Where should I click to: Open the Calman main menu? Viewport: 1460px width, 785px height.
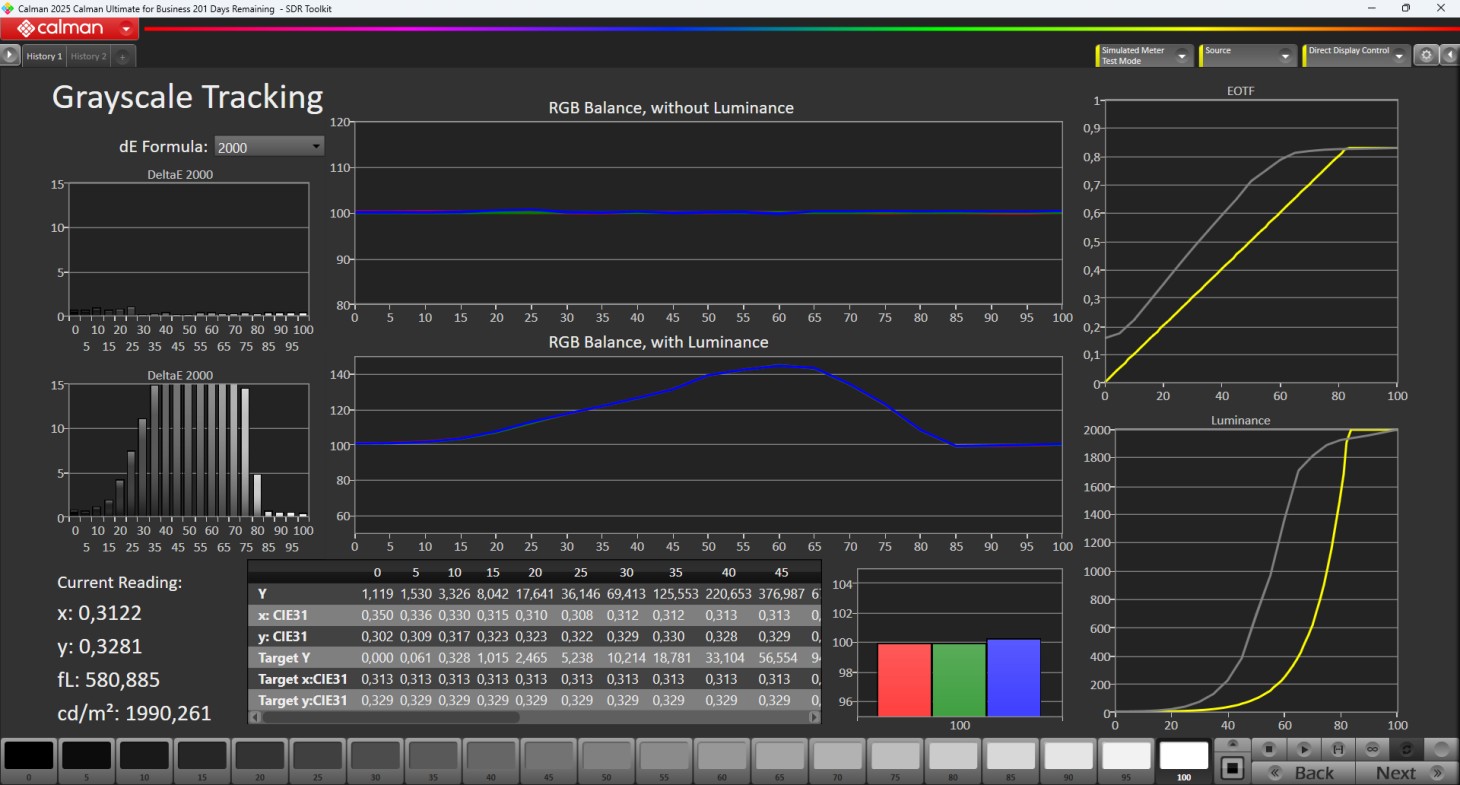pos(69,29)
